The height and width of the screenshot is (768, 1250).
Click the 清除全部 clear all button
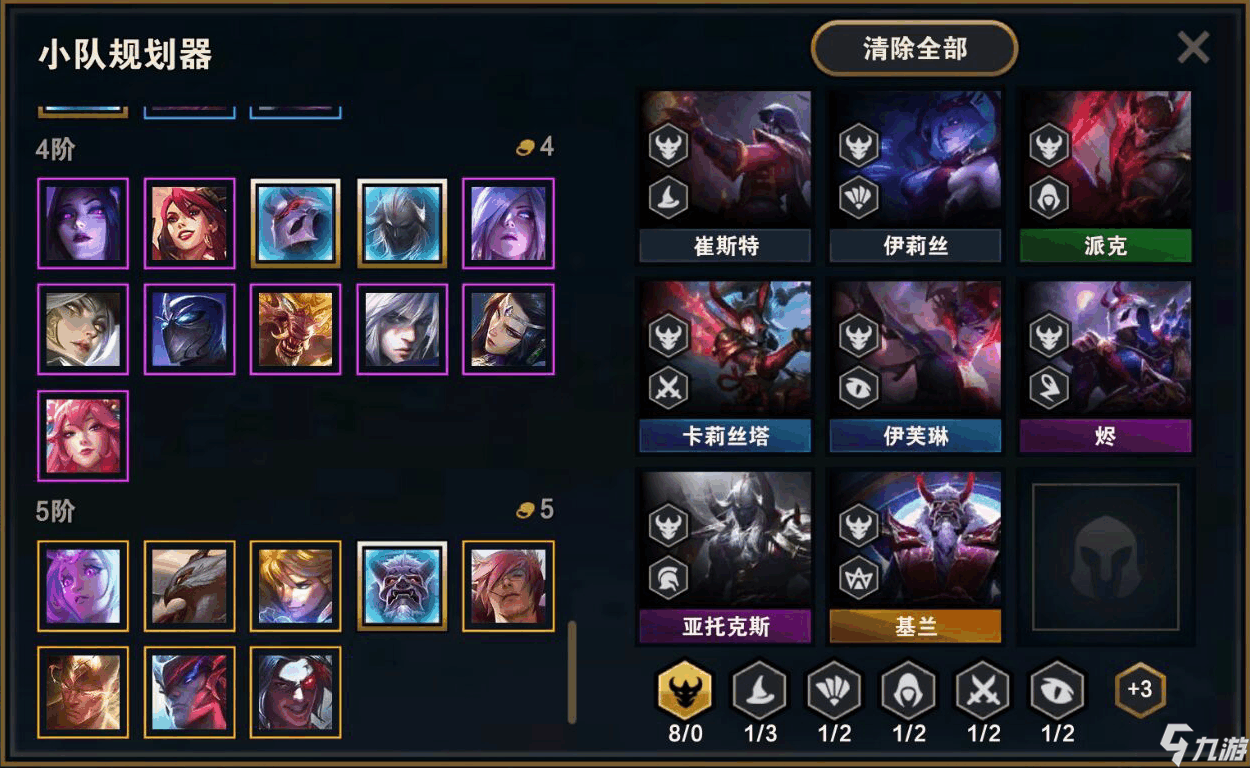pos(914,48)
